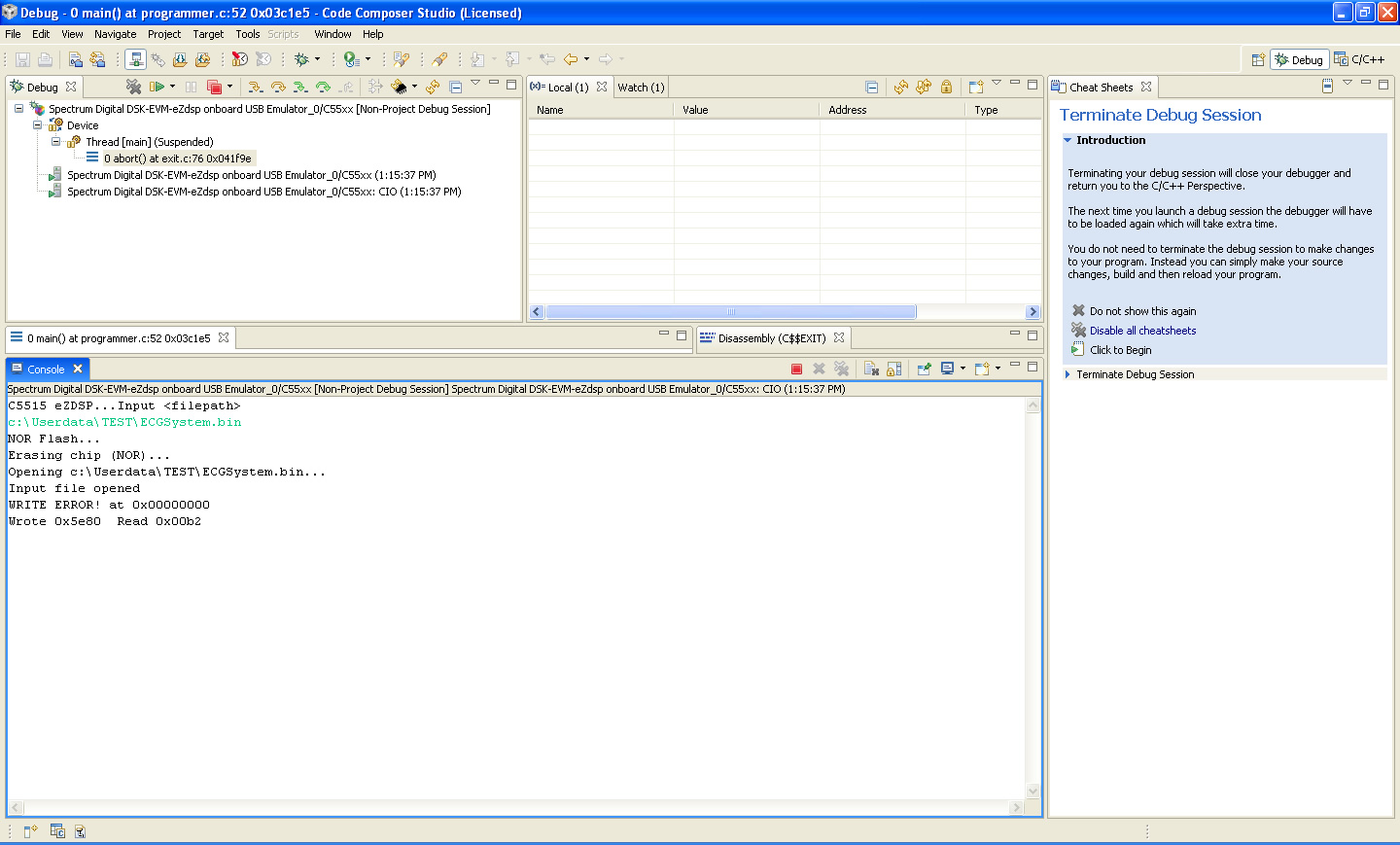Image resolution: width=1400 pixels, height=845 pixels.
Task: Switch to the C/C++ perspective
Action: 1359,59
